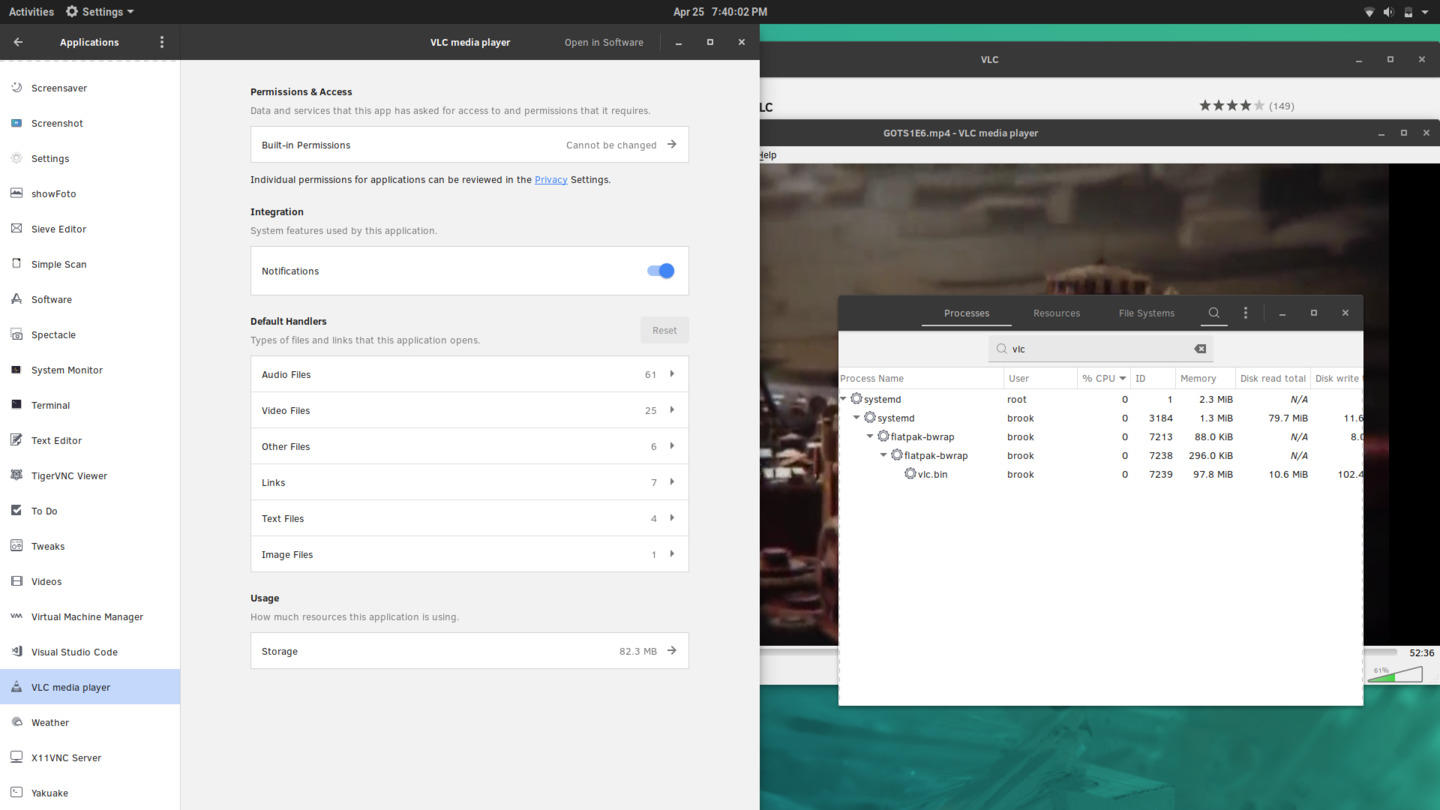Open the Privacy settings link
Viewport: 1440px width, 810px height.
[x=551, y=180]
